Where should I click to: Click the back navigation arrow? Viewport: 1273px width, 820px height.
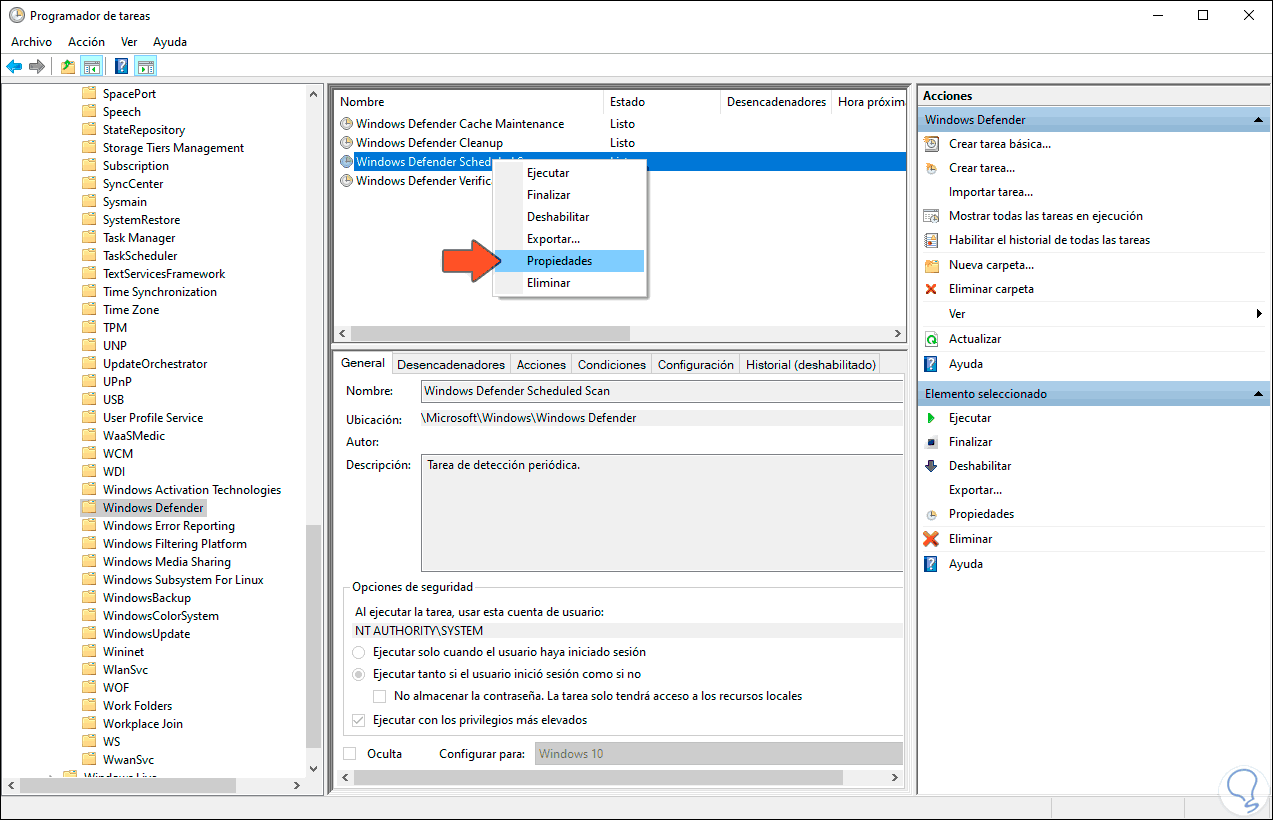coord(14,66)
